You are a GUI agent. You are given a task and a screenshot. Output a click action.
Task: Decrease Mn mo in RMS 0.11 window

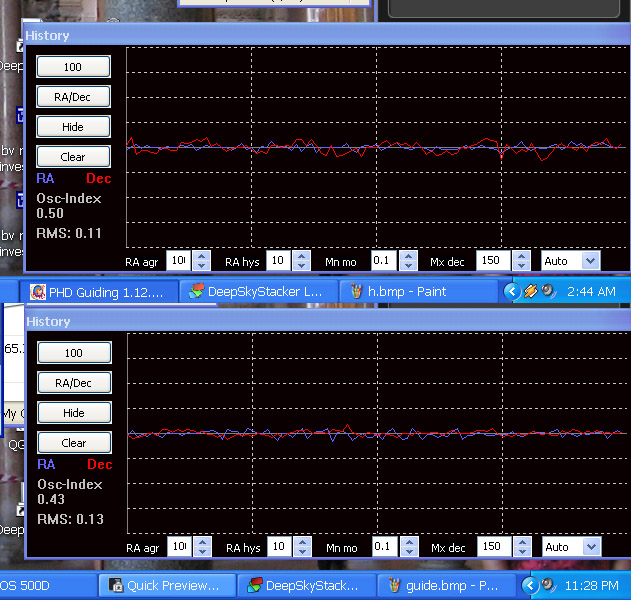pyautogui.click(x=408, y=265)
